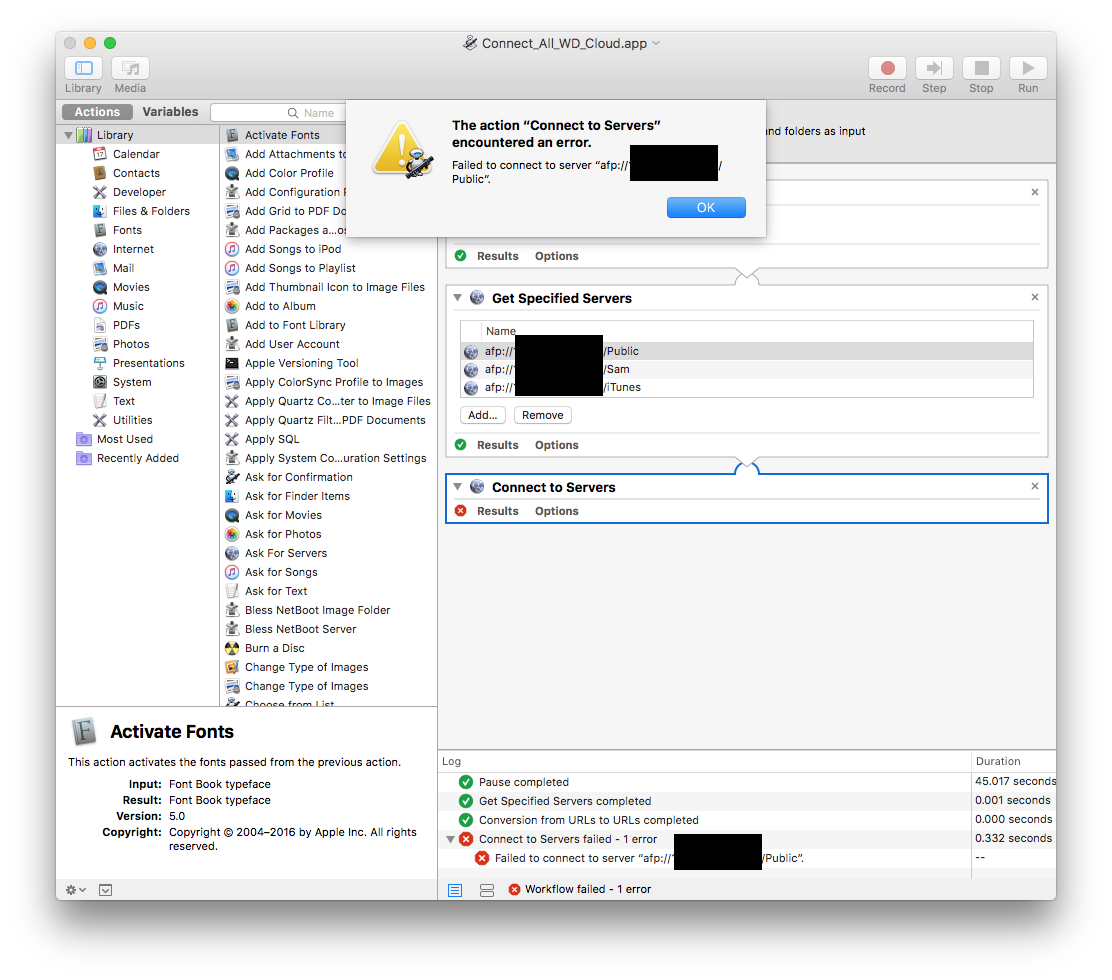Click the Add... server button
The image size is (1112, 980).
click(x=483, y=416)
